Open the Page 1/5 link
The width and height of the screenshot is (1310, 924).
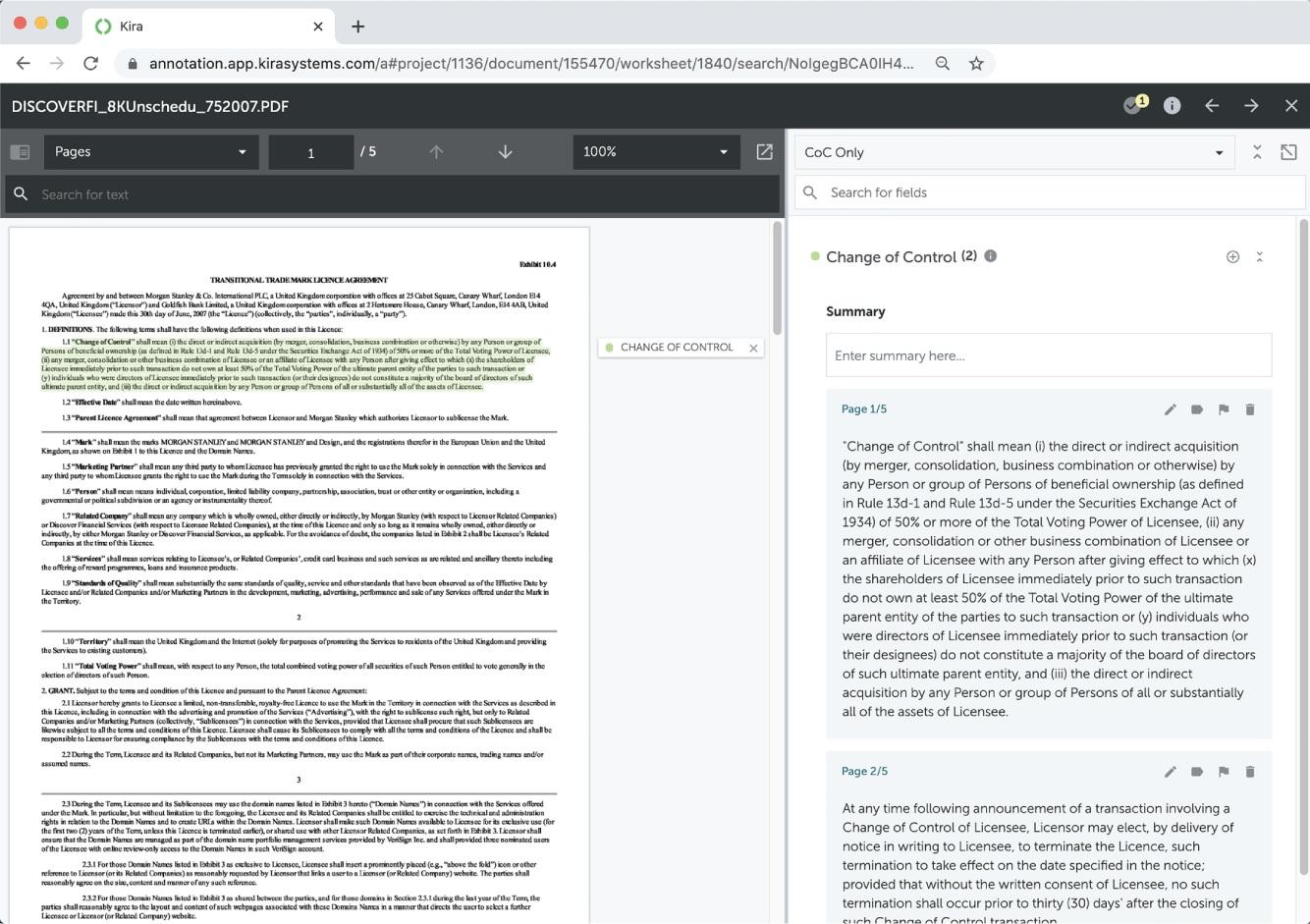pyautogui.click(x=864, y=409)
